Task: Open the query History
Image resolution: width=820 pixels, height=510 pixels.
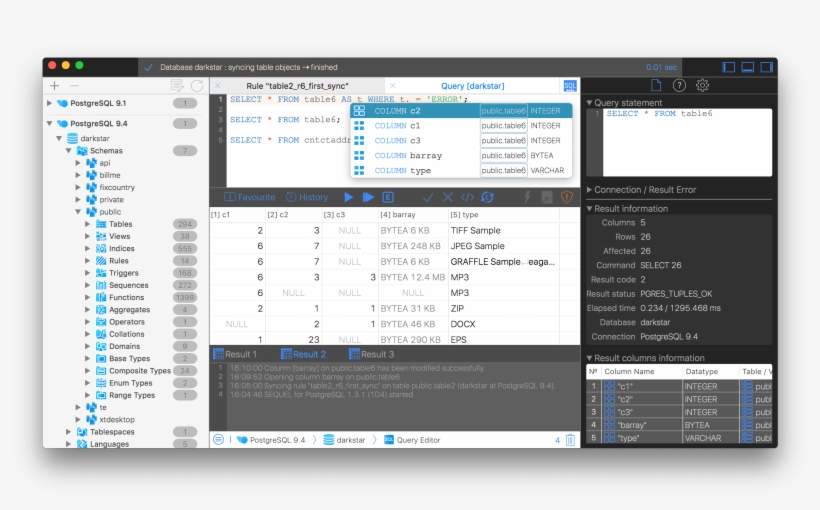Action: [x=306, y=198]
